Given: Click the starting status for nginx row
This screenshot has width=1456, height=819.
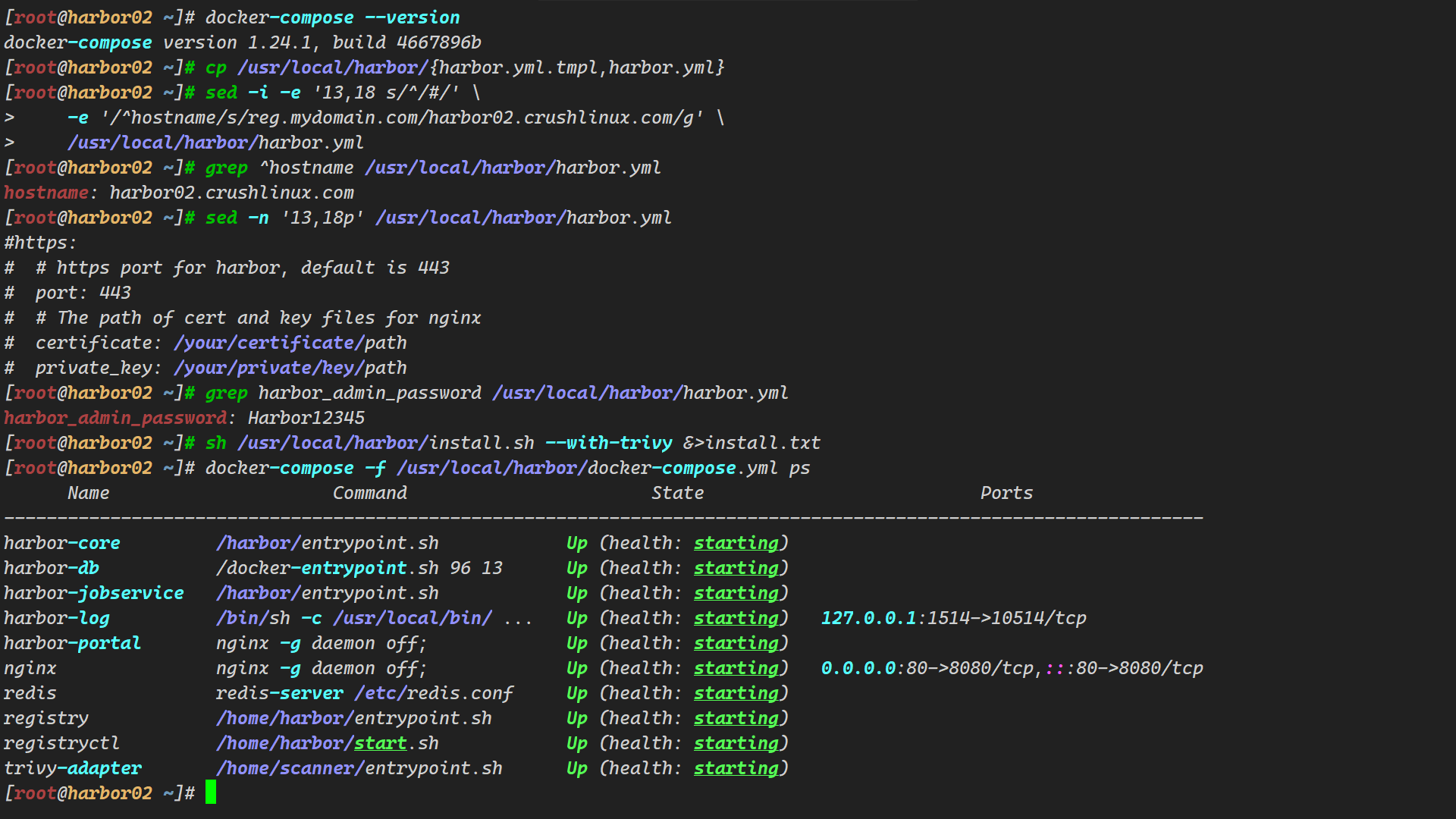Looking at the screenshot, I should point(736,668).
